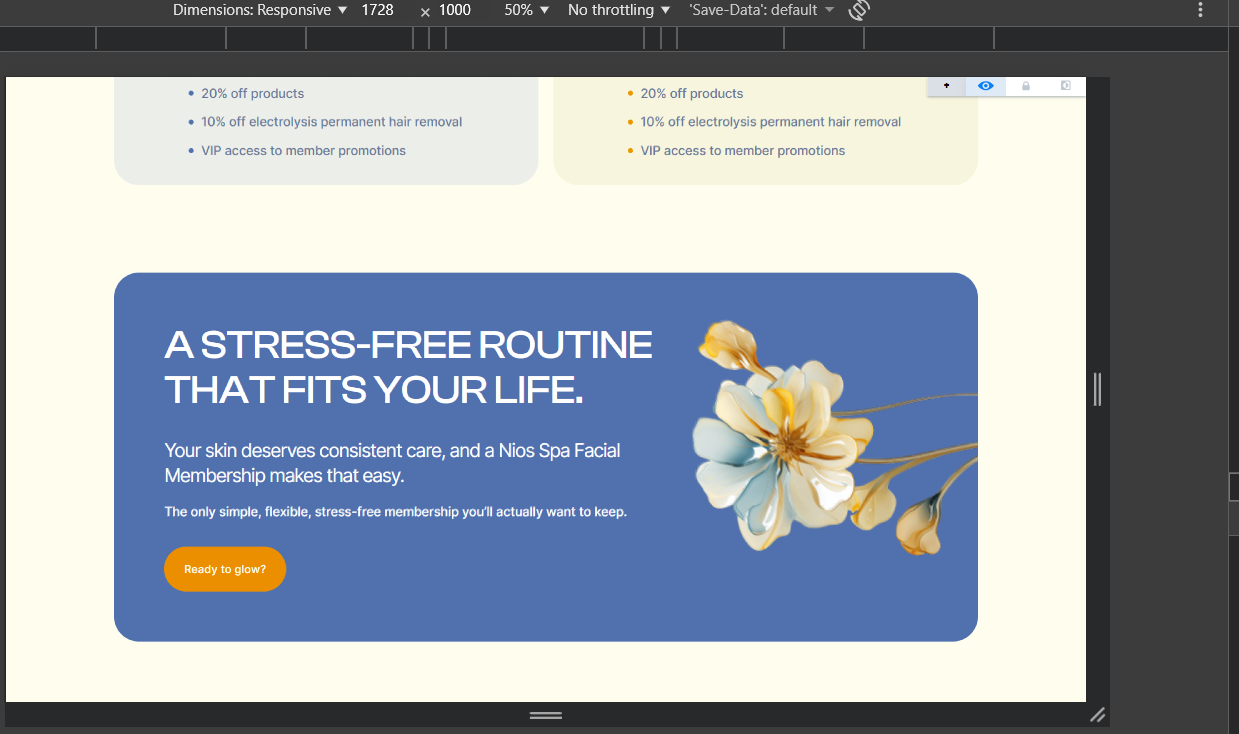Viewport: 1239px width, 734px height.
Task: Click the viewport width field showing 1728
Action: [x=378, y=10]
